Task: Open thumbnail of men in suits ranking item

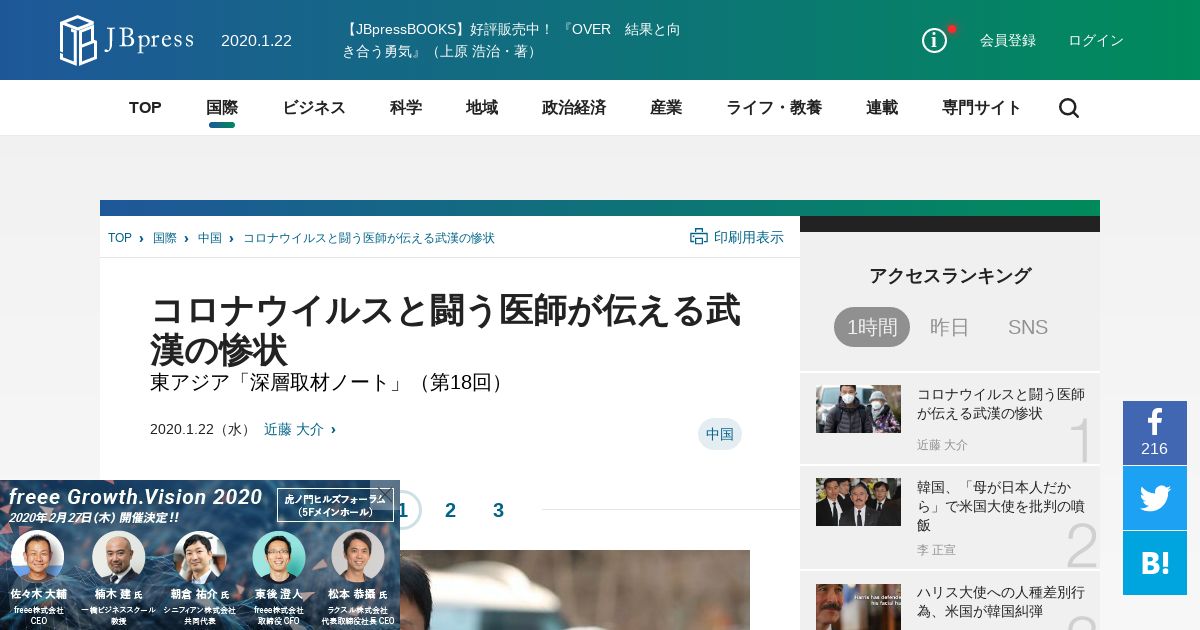Action: [x=858, y=502]
